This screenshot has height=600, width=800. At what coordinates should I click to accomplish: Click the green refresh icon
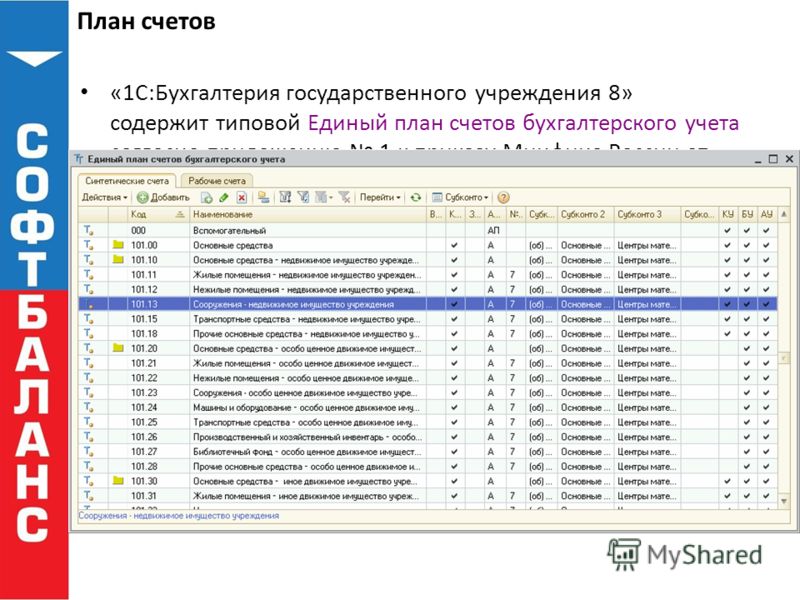click(416, 197)
